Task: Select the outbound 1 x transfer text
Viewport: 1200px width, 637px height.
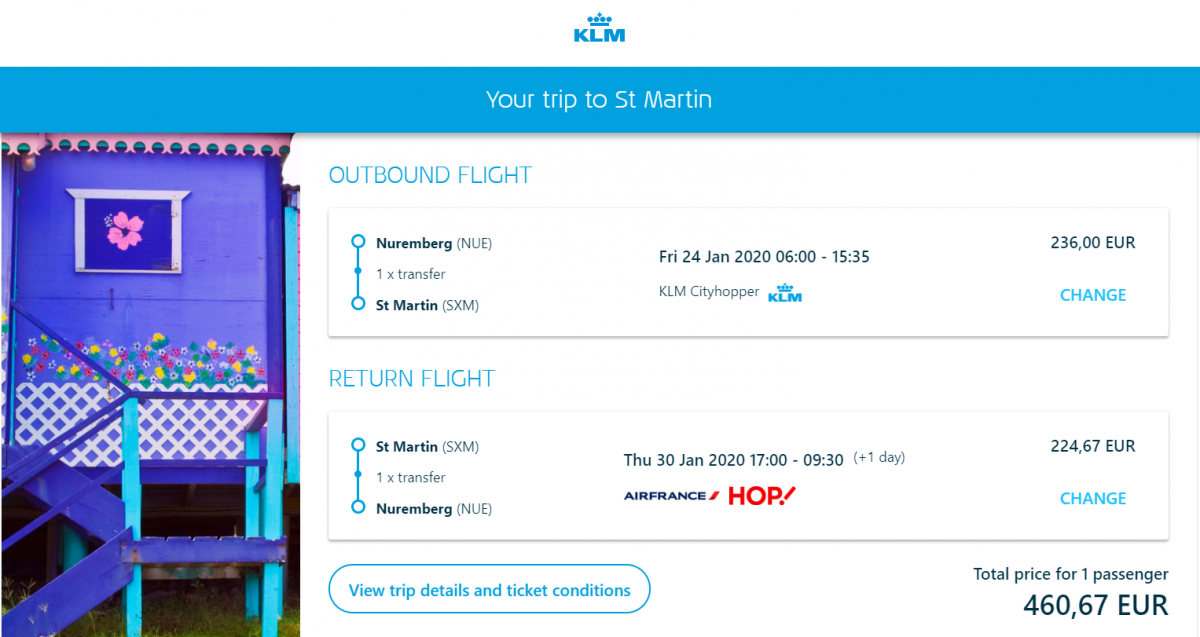Action: pos(410,274)
